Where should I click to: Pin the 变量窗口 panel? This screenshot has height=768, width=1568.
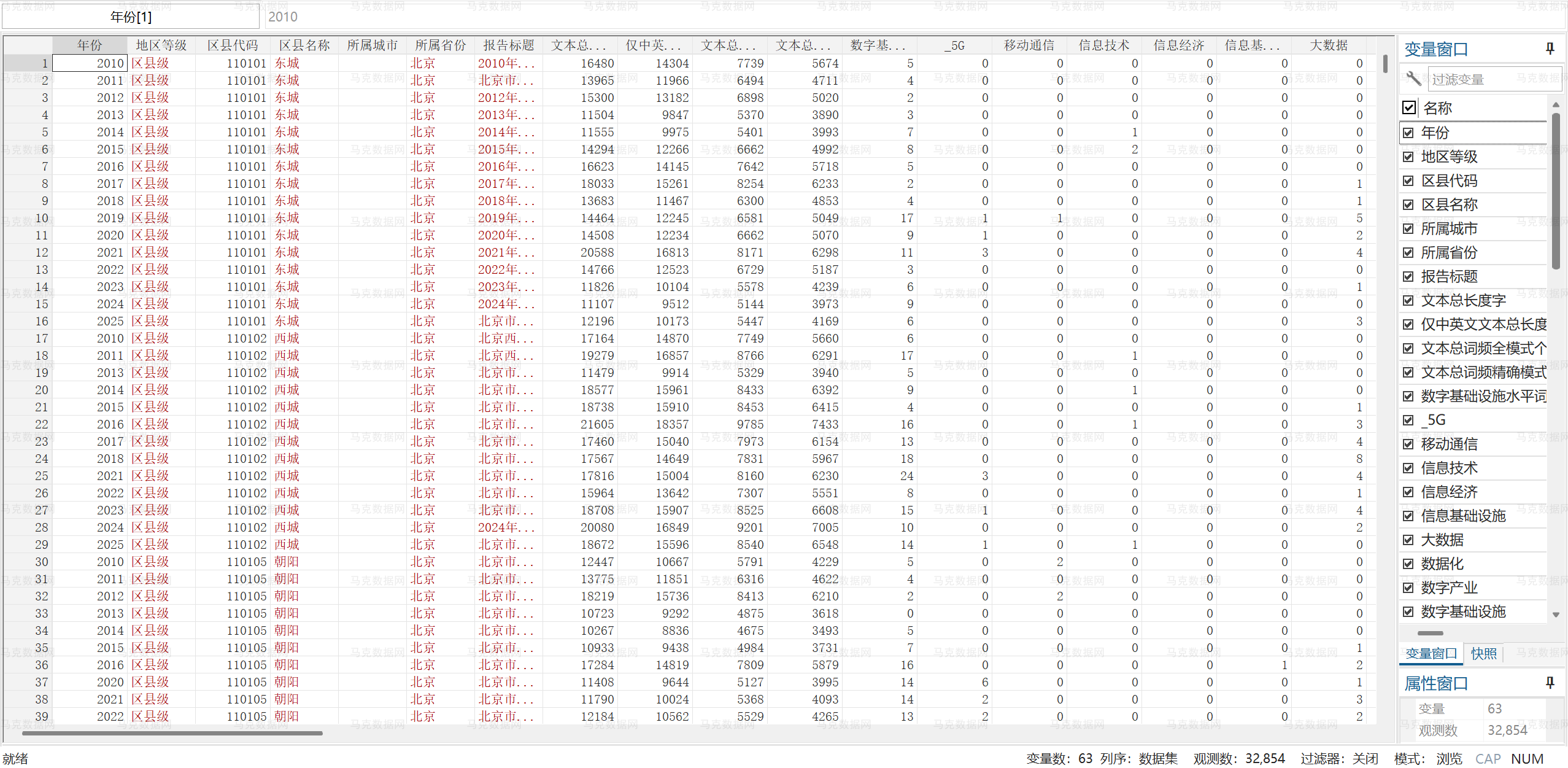pyautogui.click(x=1550, y=48)
